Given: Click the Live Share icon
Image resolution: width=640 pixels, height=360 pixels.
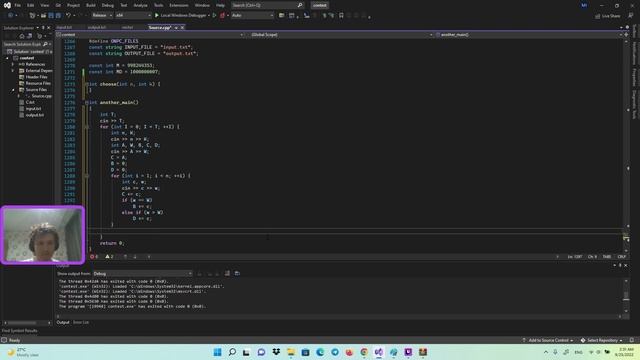Looking at the screenshot, I should [x=598, y=16].
